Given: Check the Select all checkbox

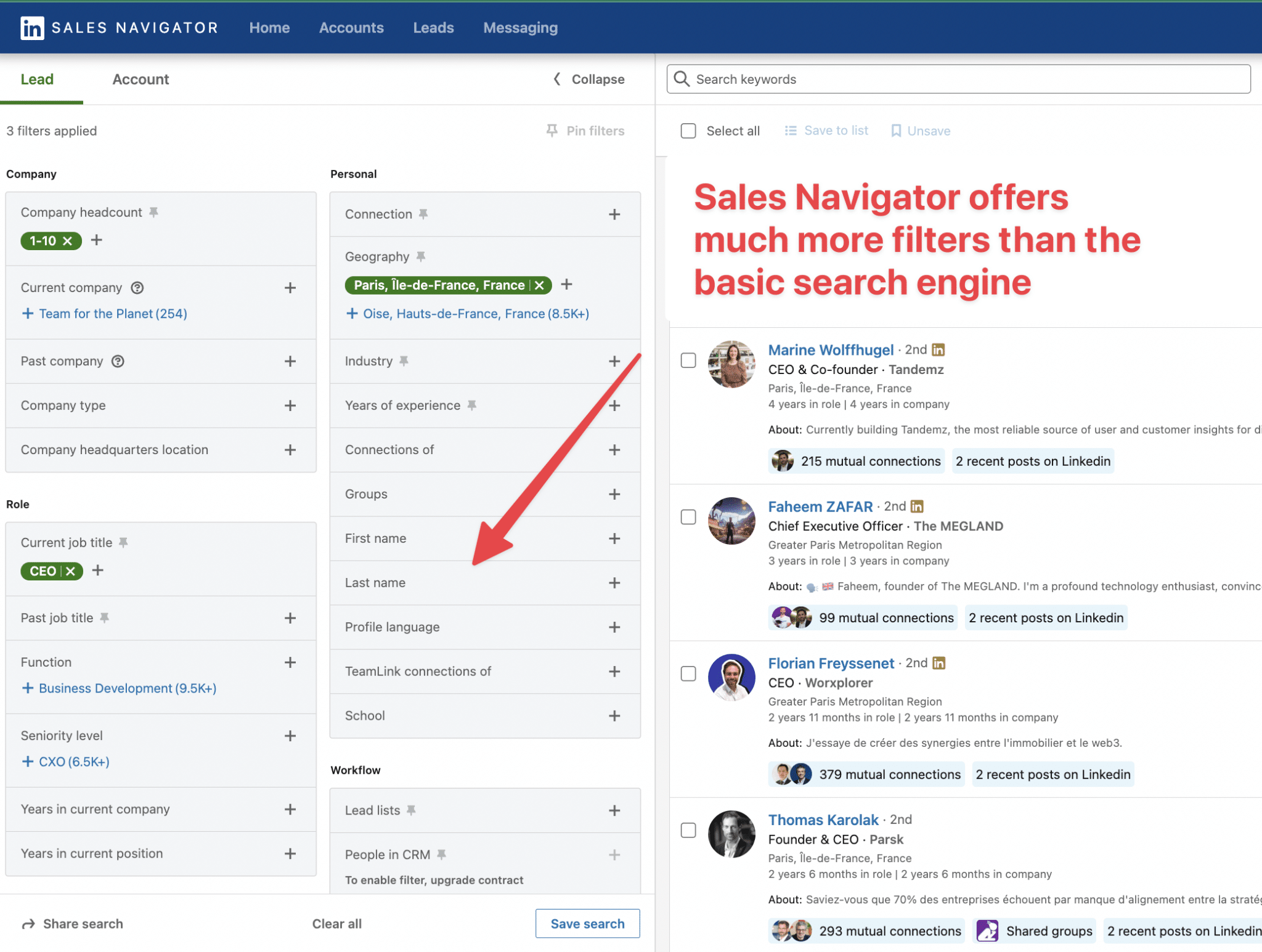Looking at the screenshot, I should coord(688,131).
